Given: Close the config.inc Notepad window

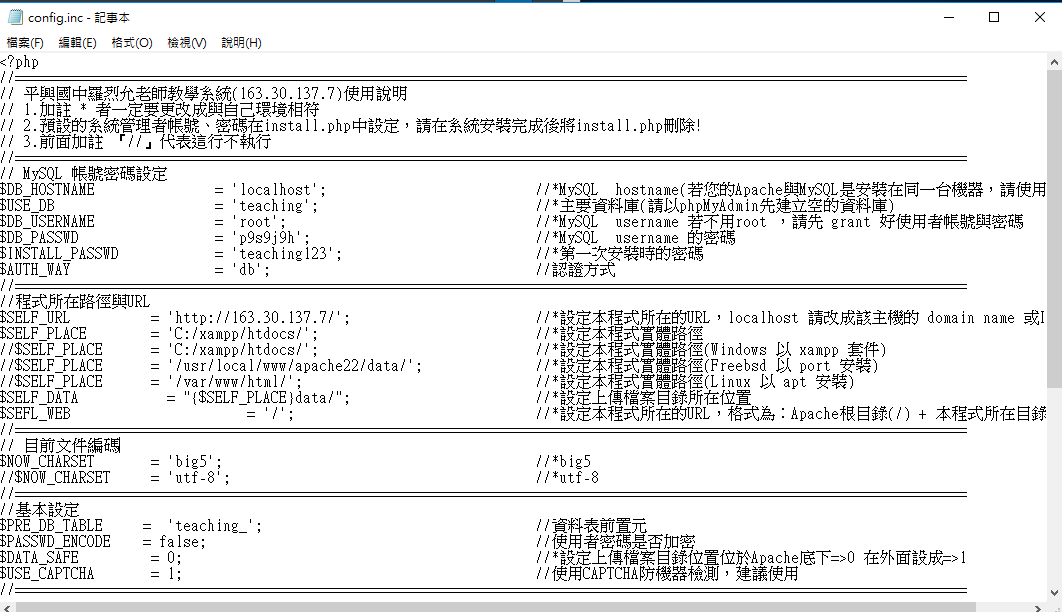Looking at the screenshot, I should click(1040, 17).
